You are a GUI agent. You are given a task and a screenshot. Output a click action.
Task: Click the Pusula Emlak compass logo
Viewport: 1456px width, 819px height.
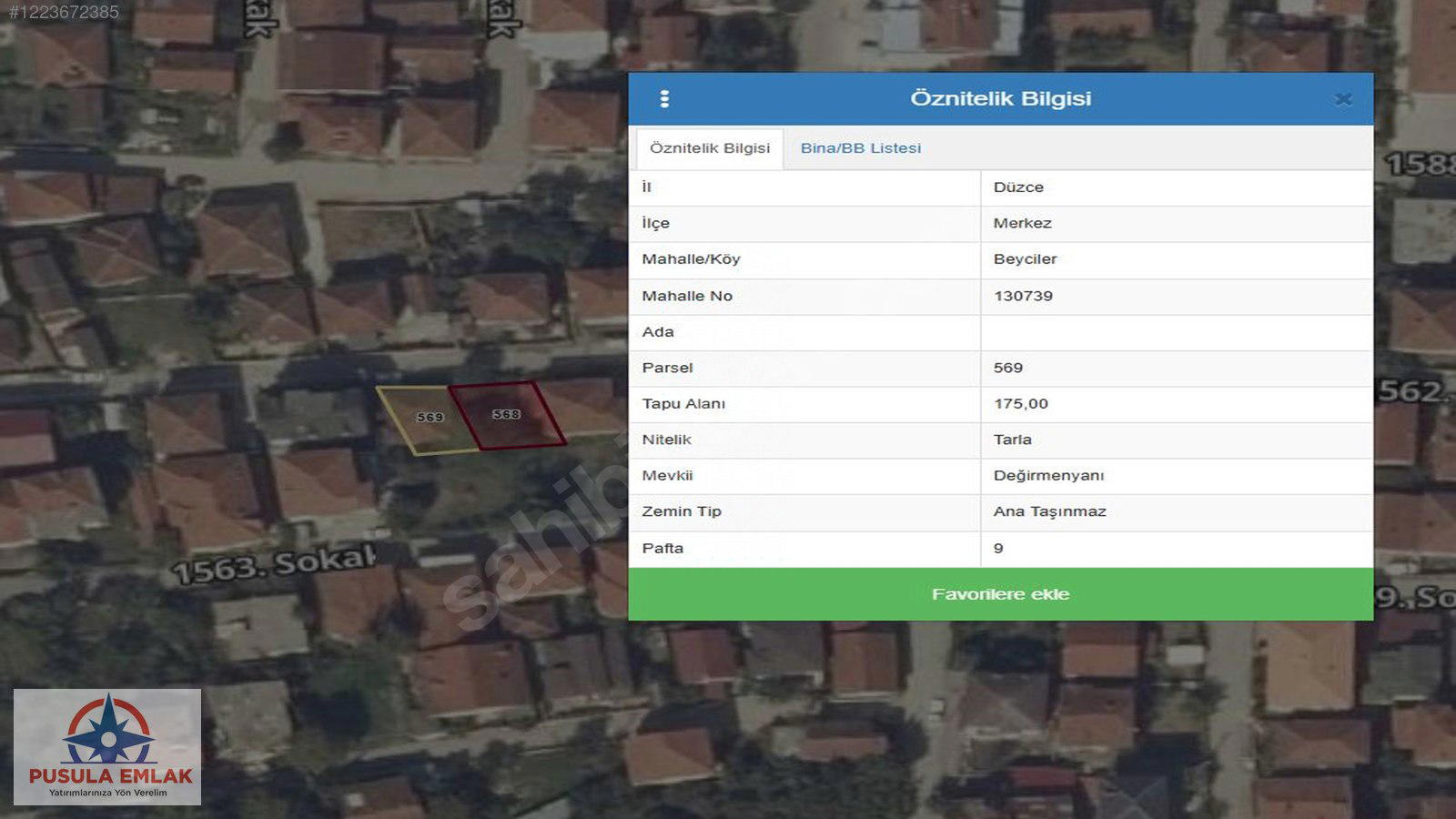click(x=108, y=731)
